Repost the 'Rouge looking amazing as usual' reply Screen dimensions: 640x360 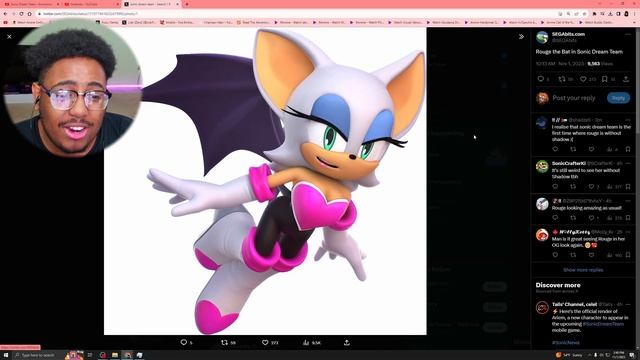[x=573, y=218]
